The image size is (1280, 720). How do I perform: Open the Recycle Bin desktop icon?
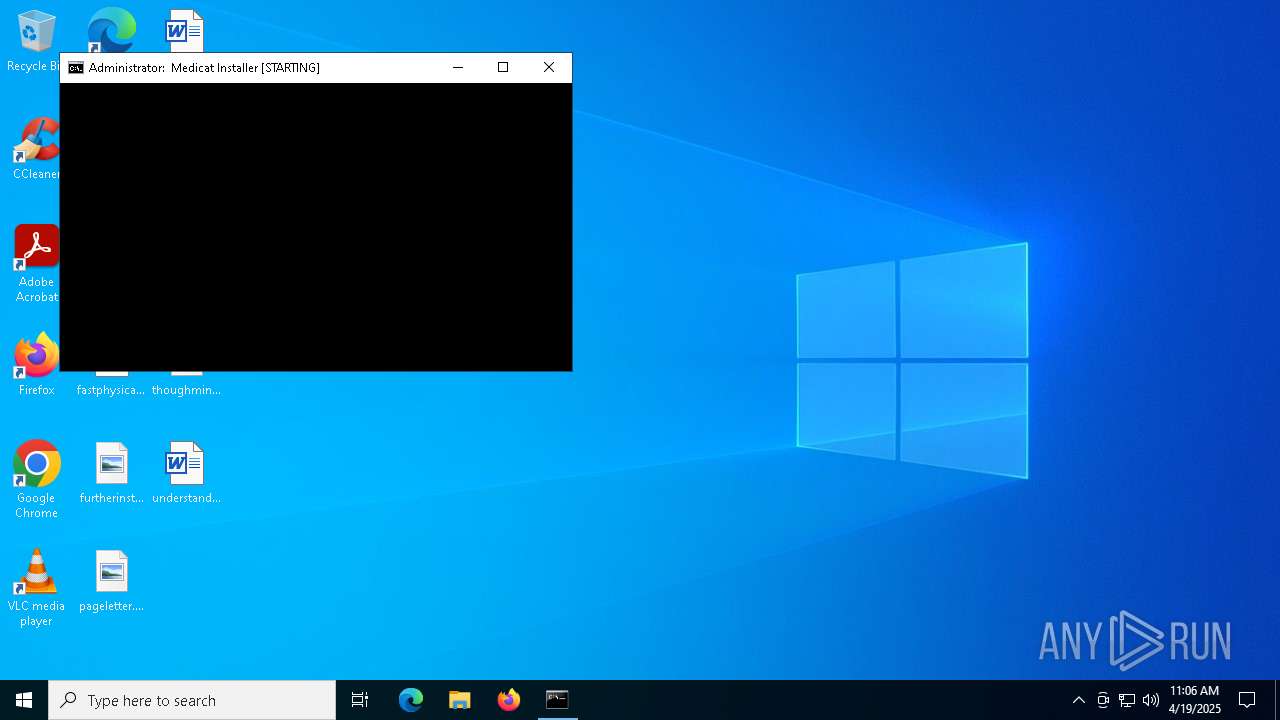[x=35, y=40]
